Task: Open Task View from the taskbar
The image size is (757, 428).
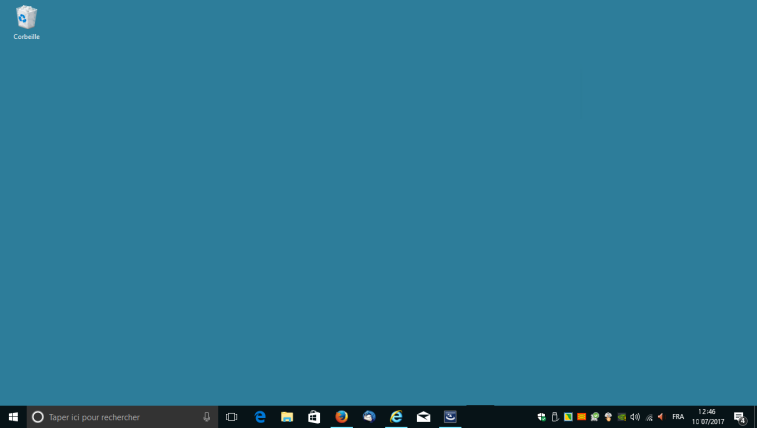Action: 232,417
